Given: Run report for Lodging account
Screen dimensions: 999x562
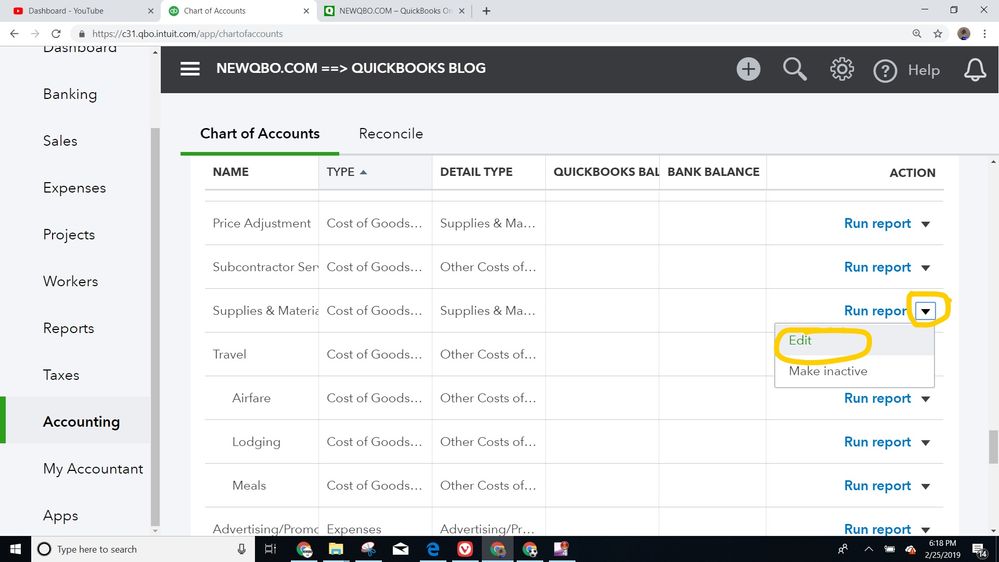Looking at the screenshot, I should tap(877, 442).
